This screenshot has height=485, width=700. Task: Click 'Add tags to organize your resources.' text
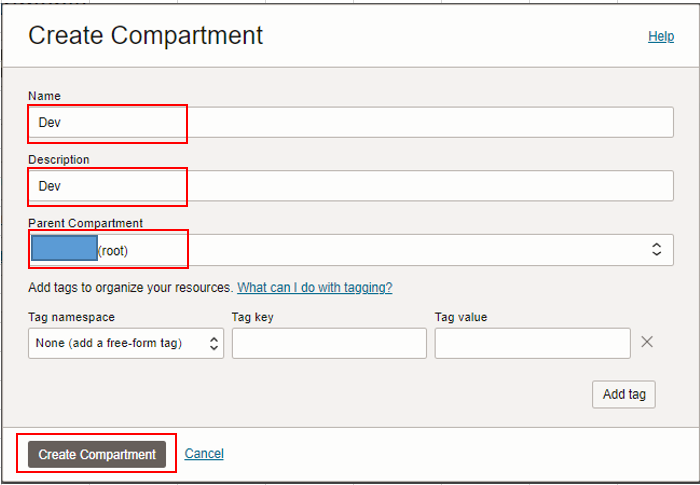(x=131, y=287)
